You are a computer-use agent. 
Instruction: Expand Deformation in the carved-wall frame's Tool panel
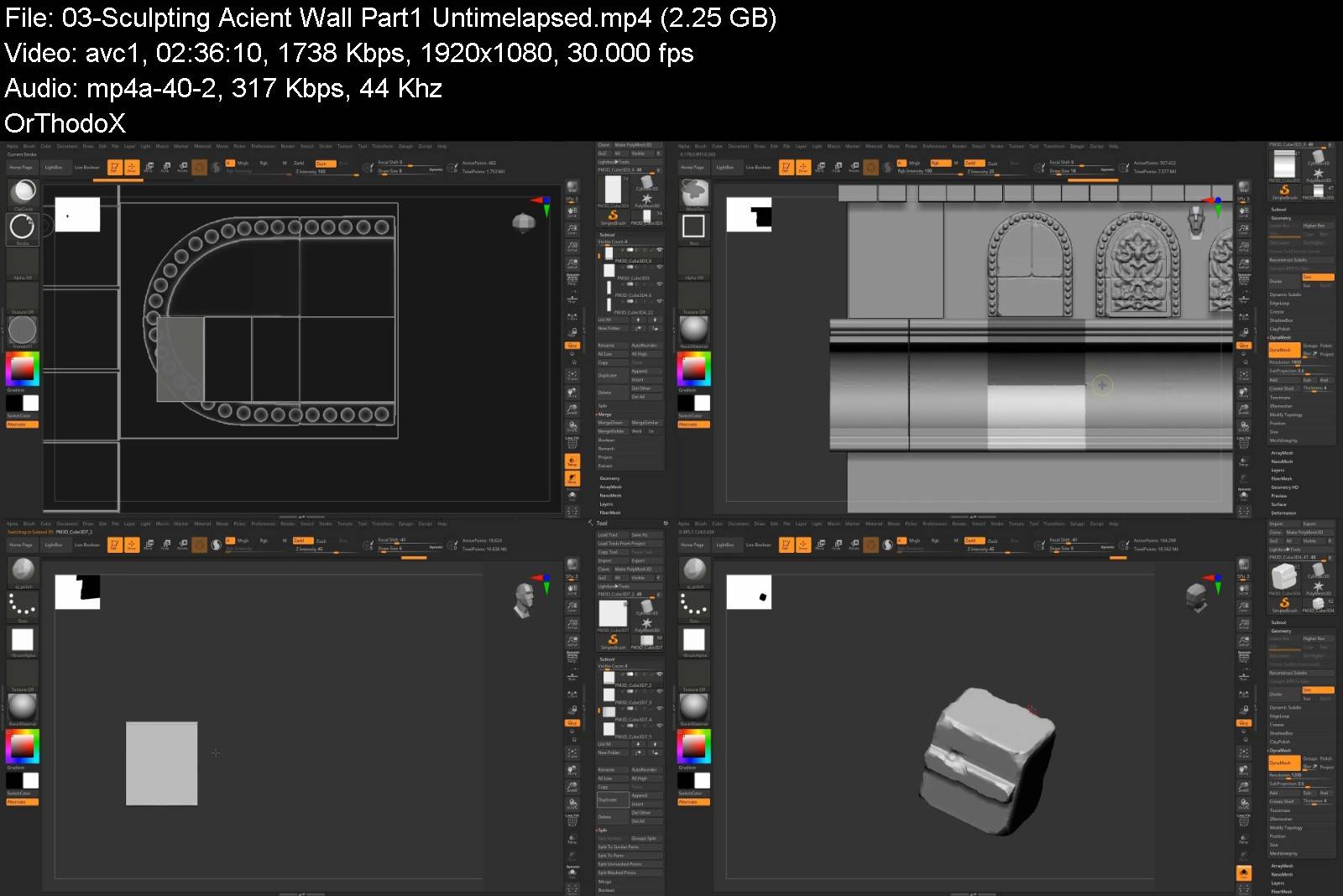(1283, 513)
